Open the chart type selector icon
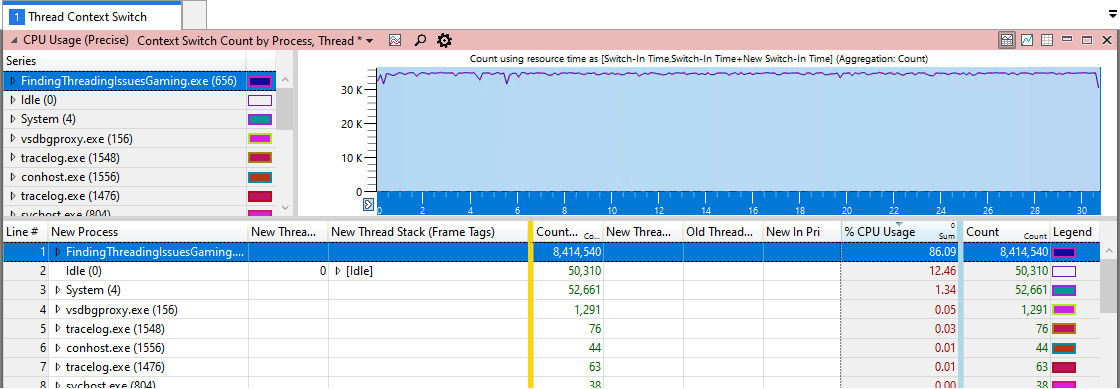Screen dimensions: 1120x389 (395, 41)
